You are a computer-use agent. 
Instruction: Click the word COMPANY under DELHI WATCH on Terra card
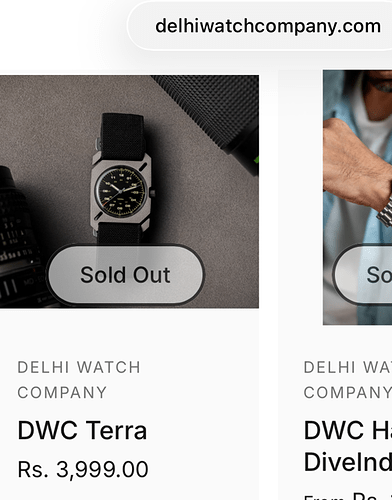point(62,392)
